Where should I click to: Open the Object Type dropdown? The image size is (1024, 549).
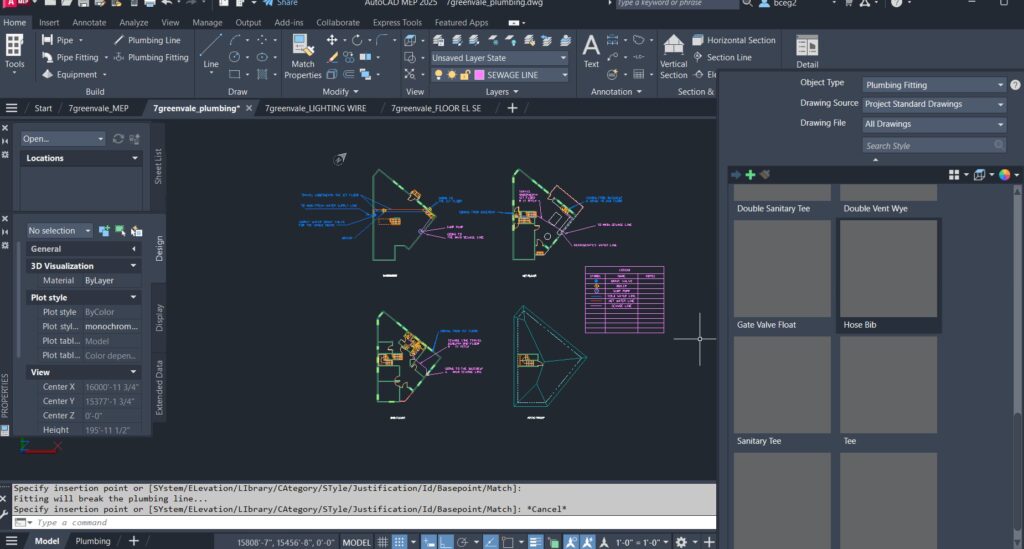tap(934, 85)
